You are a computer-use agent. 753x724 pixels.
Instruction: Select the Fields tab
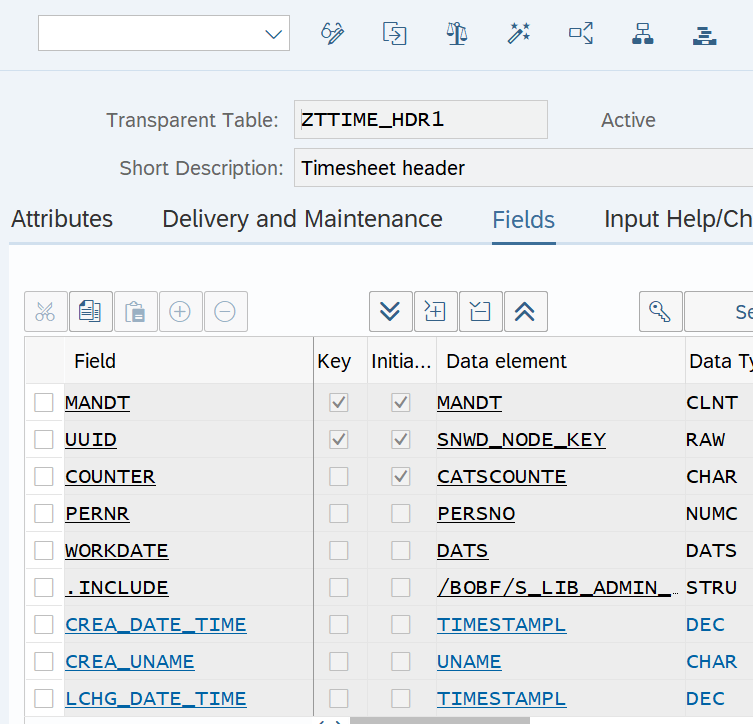click(x=523, y=220)
